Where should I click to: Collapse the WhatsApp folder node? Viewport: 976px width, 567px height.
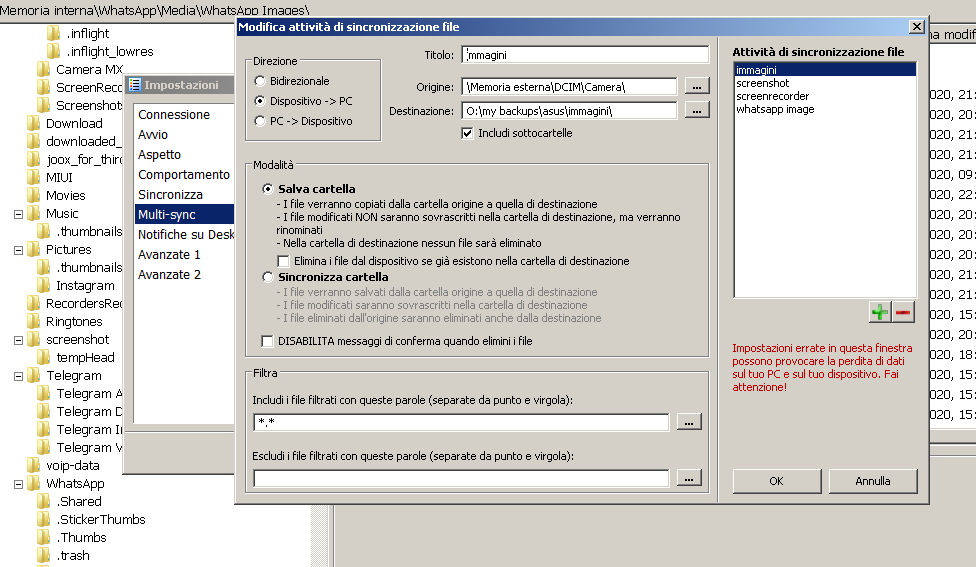click(19, 484)
